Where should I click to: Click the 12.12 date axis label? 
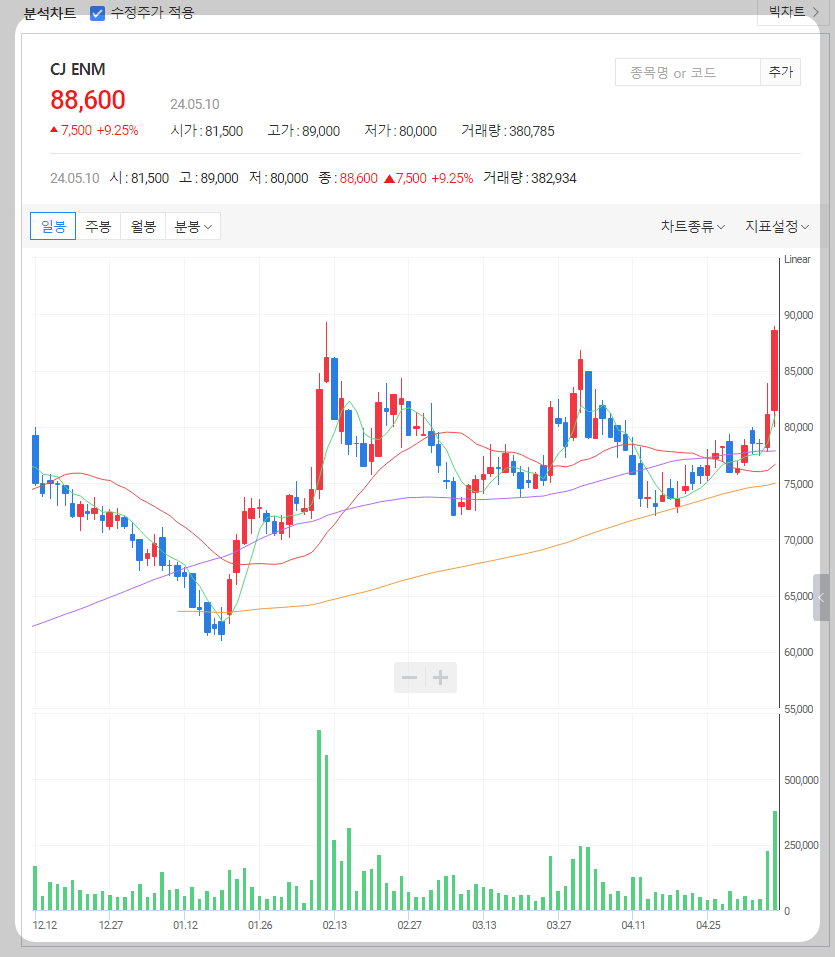tap(45, 925)
